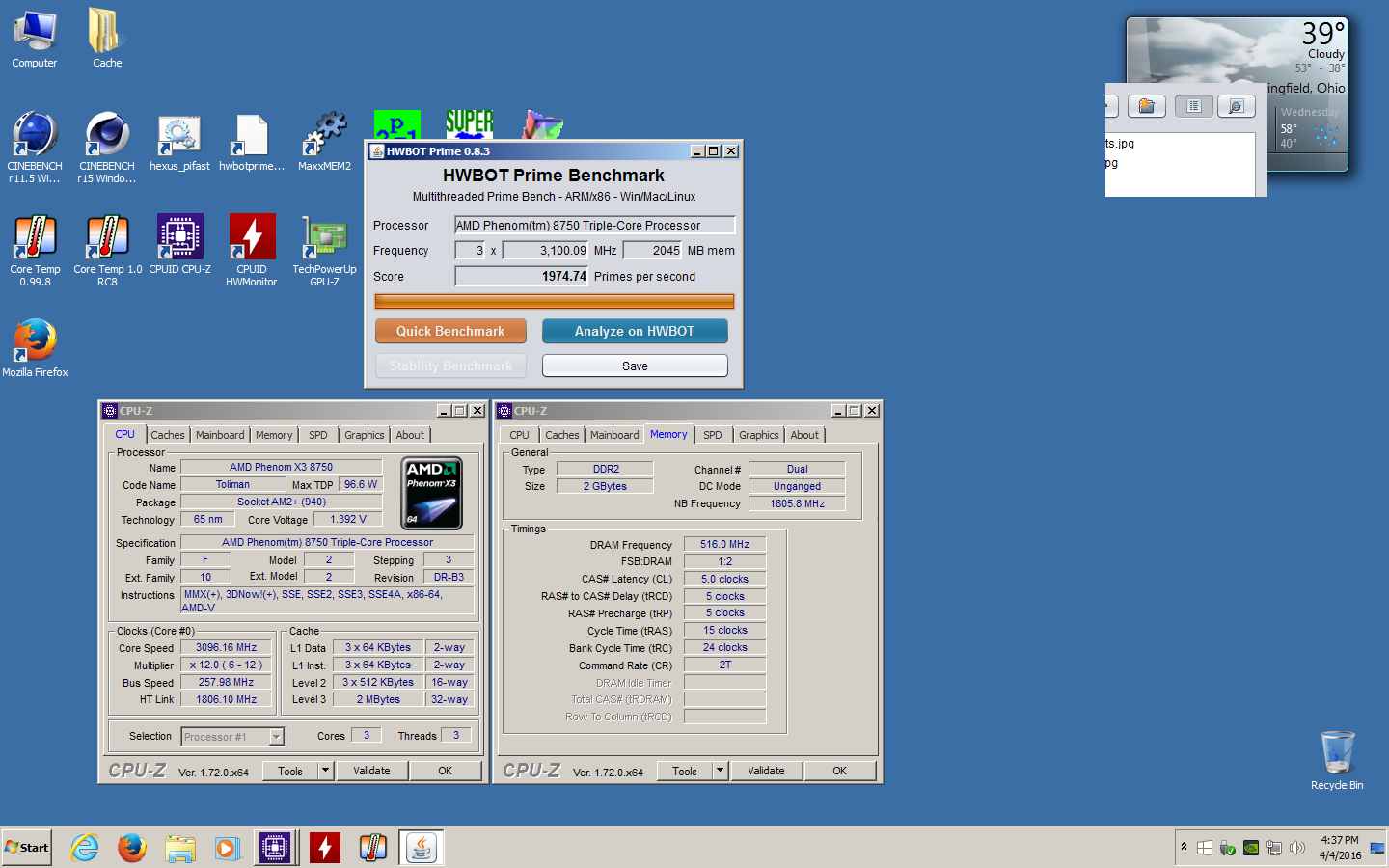
Task: Toggle details view in file dialog
Action: click(1237, 106)
